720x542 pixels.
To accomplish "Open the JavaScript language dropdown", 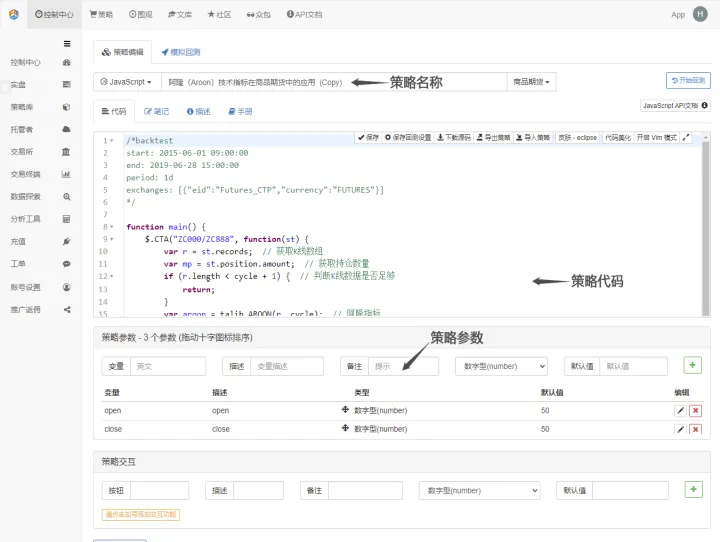I will point(127,82).
